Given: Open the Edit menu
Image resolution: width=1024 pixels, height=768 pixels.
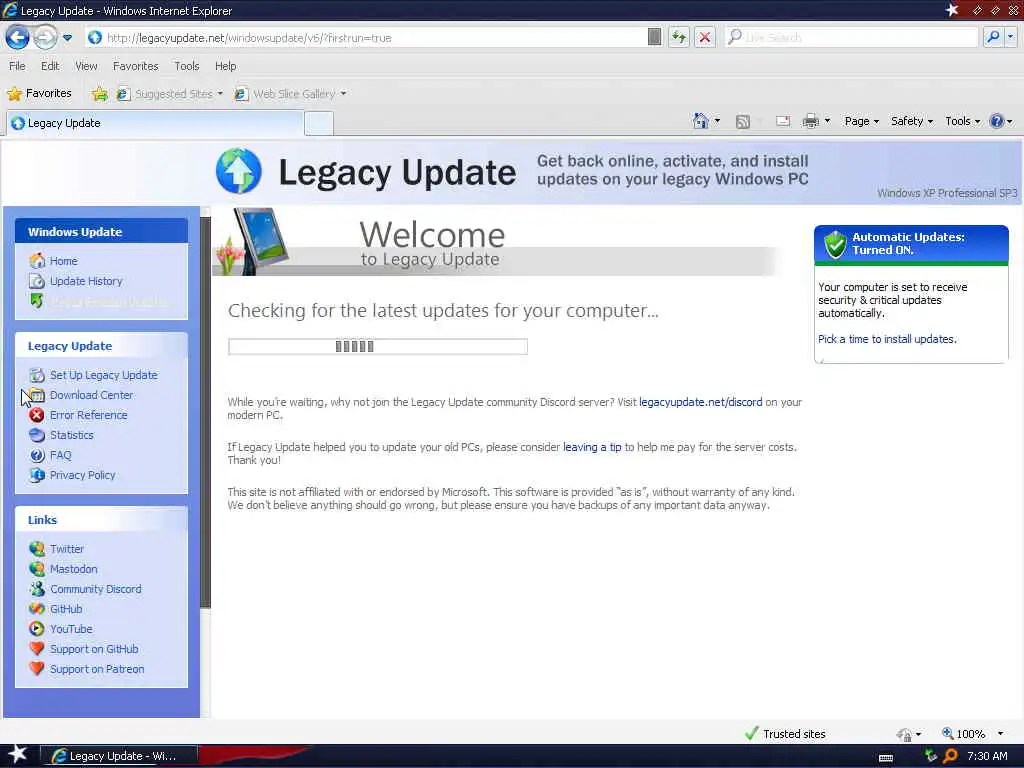Looking at the screenshot, I should tap(50, 66).
